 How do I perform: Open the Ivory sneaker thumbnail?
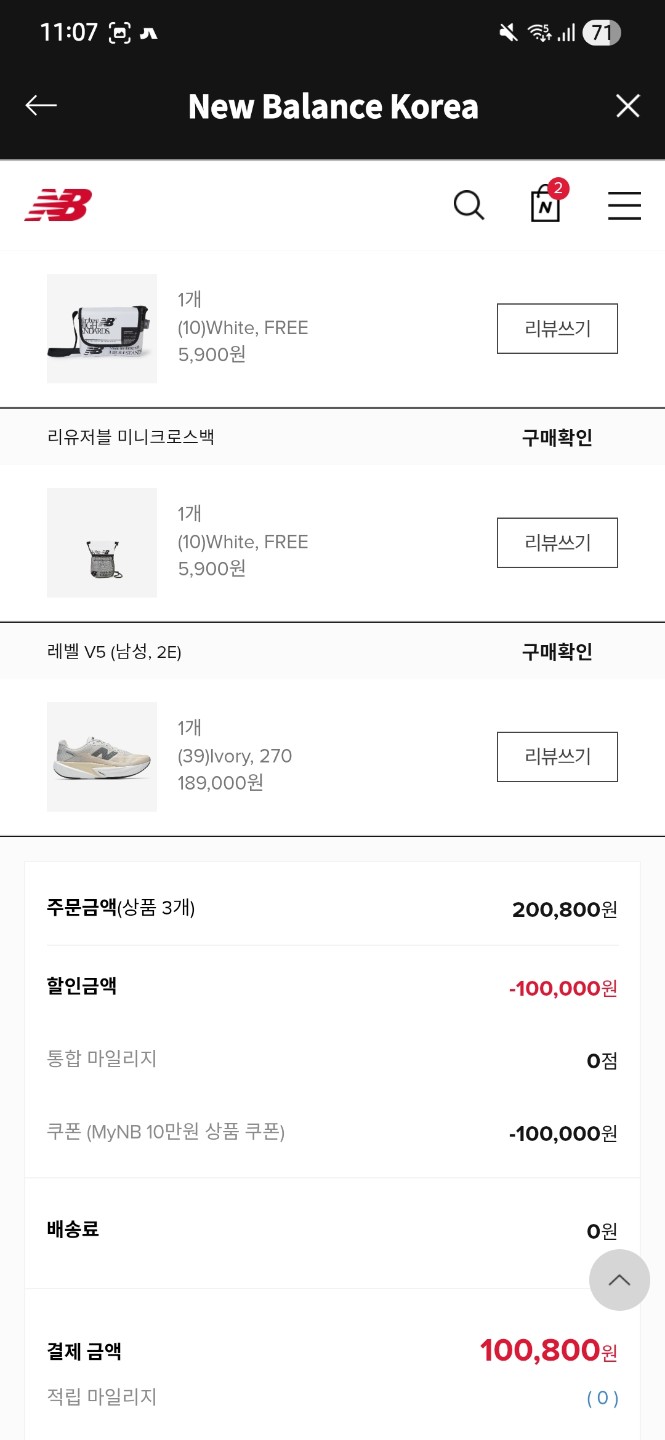(102, 757)
